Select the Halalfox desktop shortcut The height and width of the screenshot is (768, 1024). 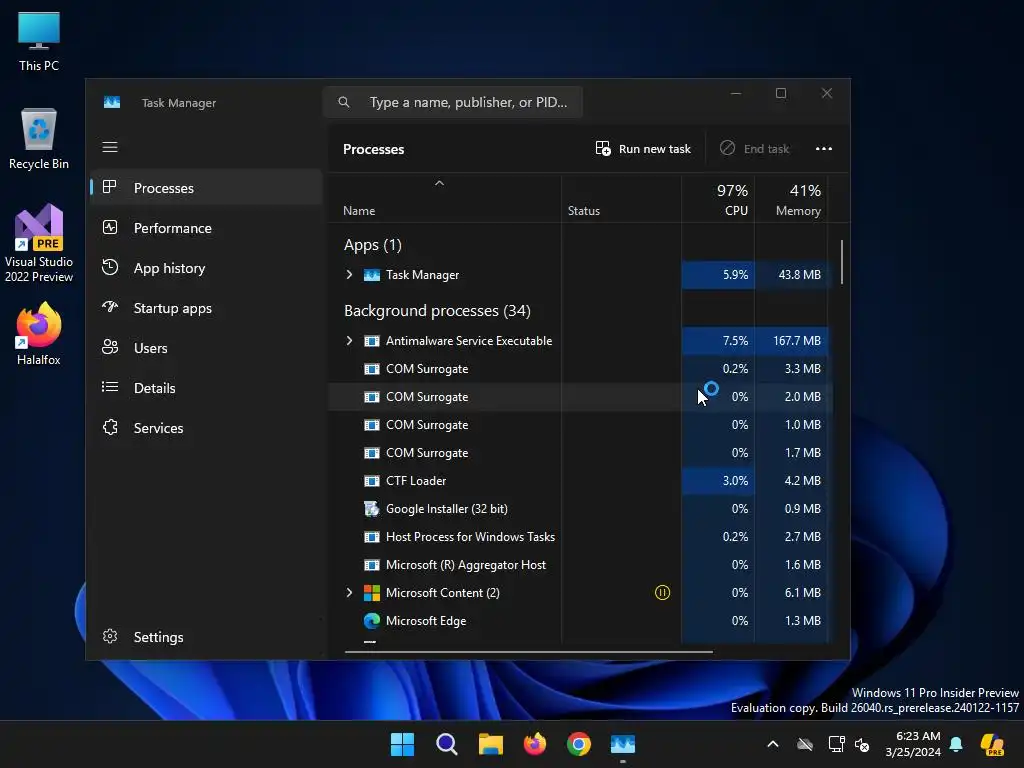[39, 334]
